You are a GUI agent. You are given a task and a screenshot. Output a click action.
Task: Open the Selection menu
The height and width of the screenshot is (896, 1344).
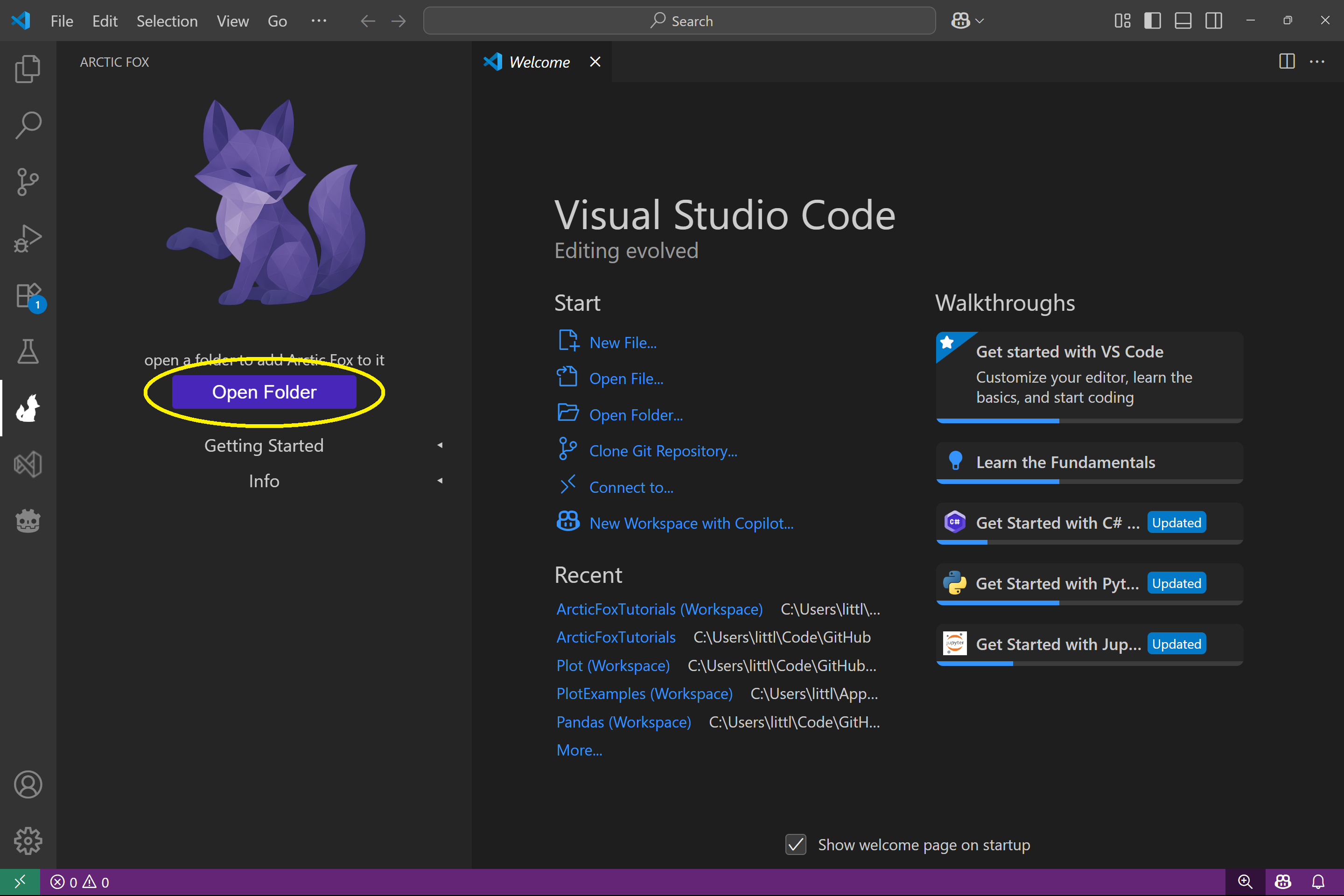(167, 21)
